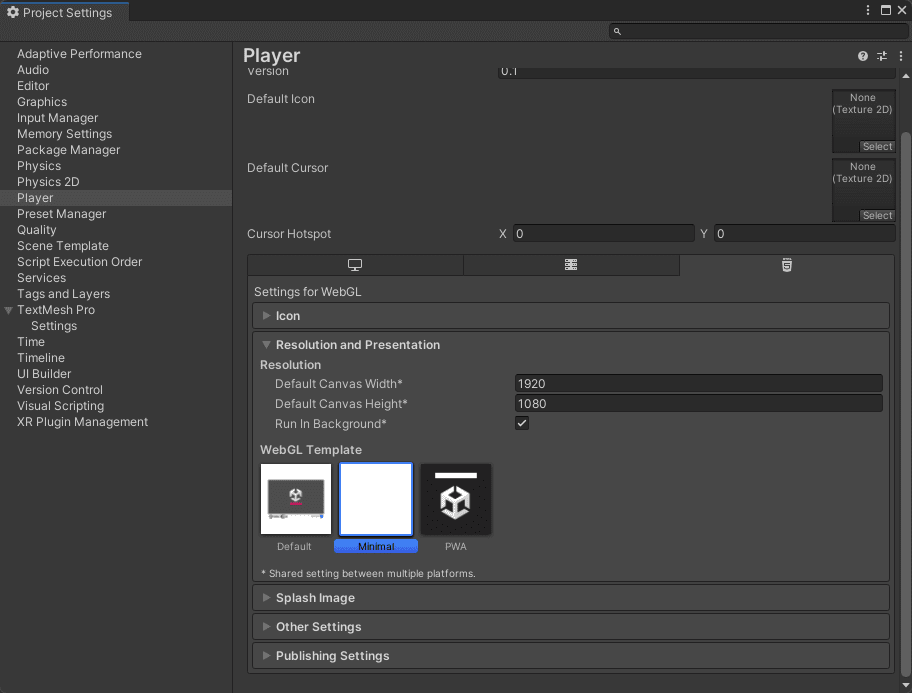Collapse the TextMesh Pro tree arrow
The width and height of the screenshot is (912, 693).
tap(8, 310)
